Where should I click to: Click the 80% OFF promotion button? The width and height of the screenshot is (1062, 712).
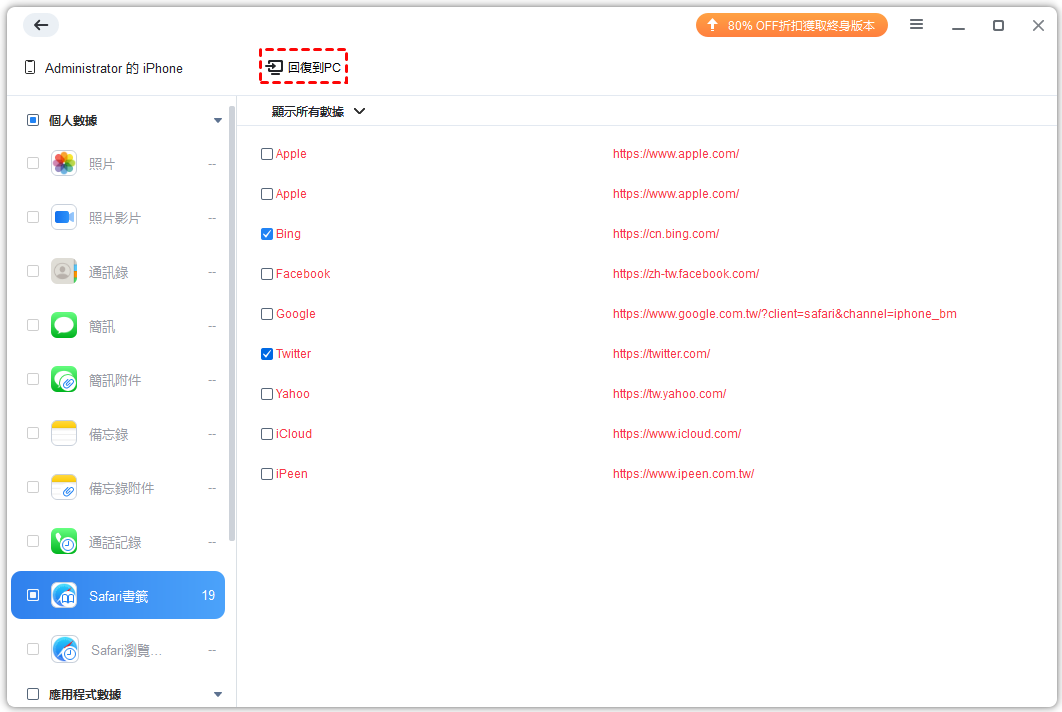tap(791, 25)
